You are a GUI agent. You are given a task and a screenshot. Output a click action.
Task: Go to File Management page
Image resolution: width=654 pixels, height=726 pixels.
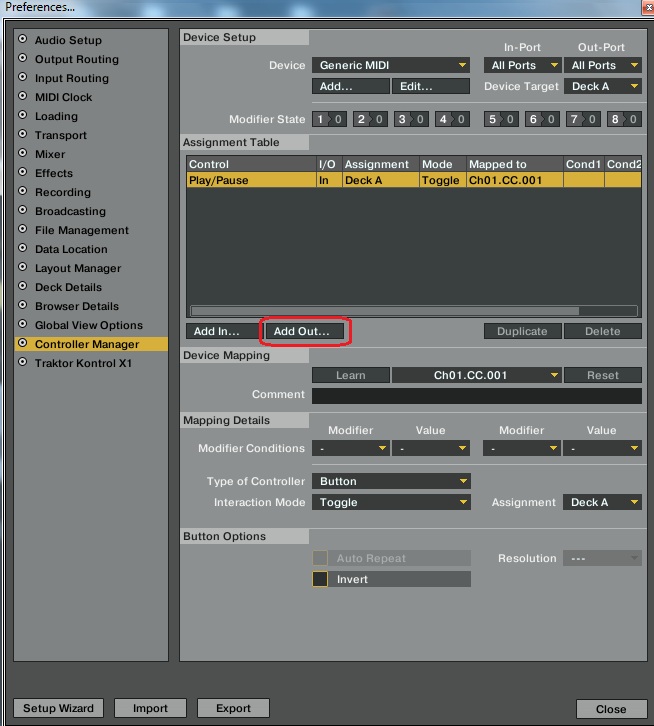(82, 230)
